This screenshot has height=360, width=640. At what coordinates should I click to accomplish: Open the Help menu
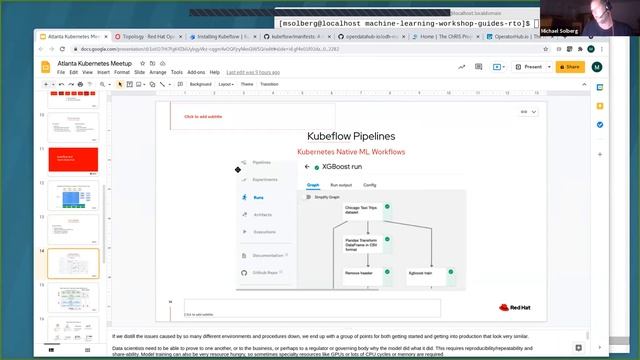(x=215, y=72)
